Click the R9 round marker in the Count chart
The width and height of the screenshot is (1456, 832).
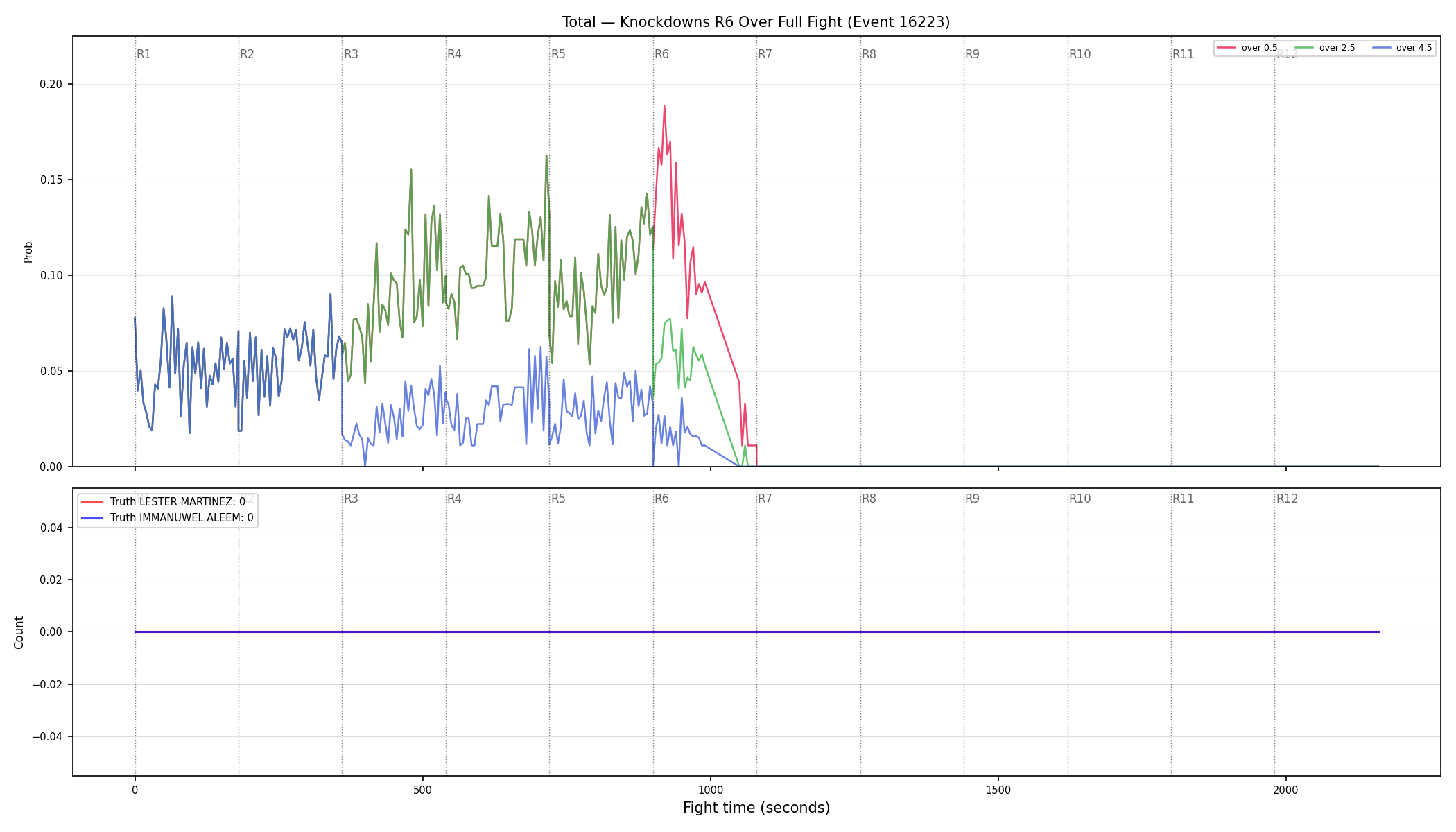coord(972,499)
